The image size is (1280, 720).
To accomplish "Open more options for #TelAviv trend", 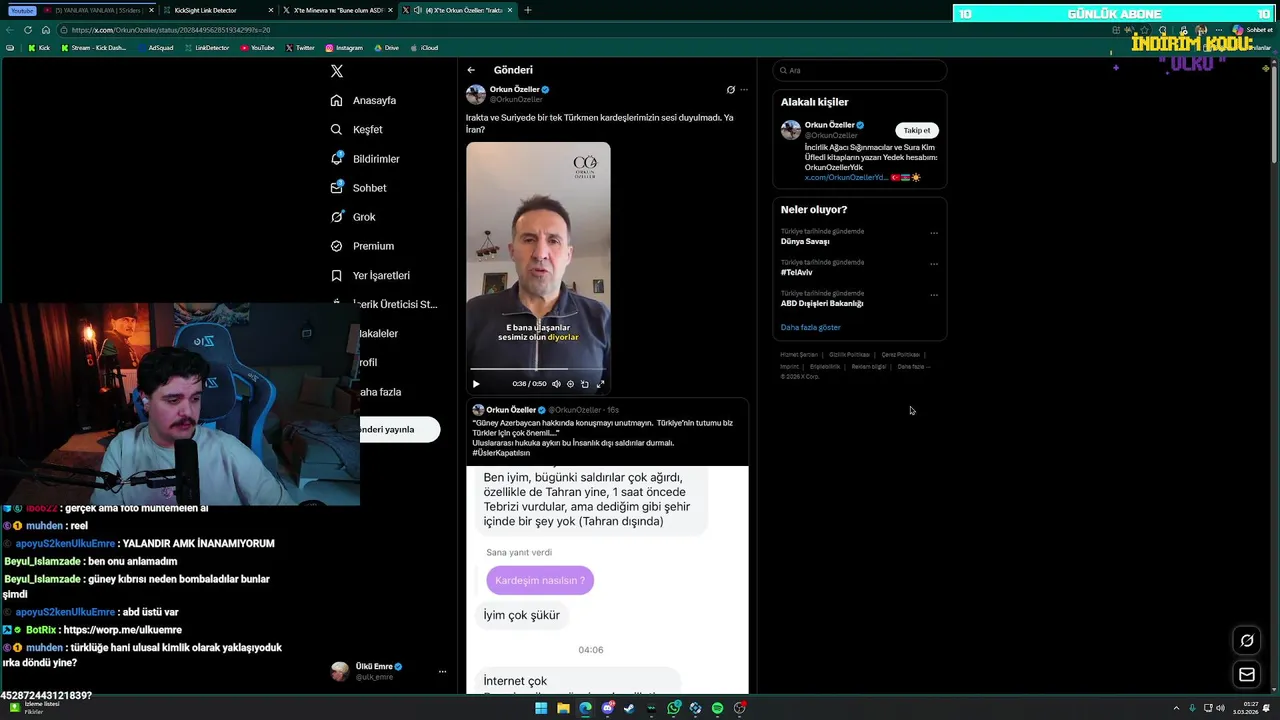I will [x=934, y=264].
